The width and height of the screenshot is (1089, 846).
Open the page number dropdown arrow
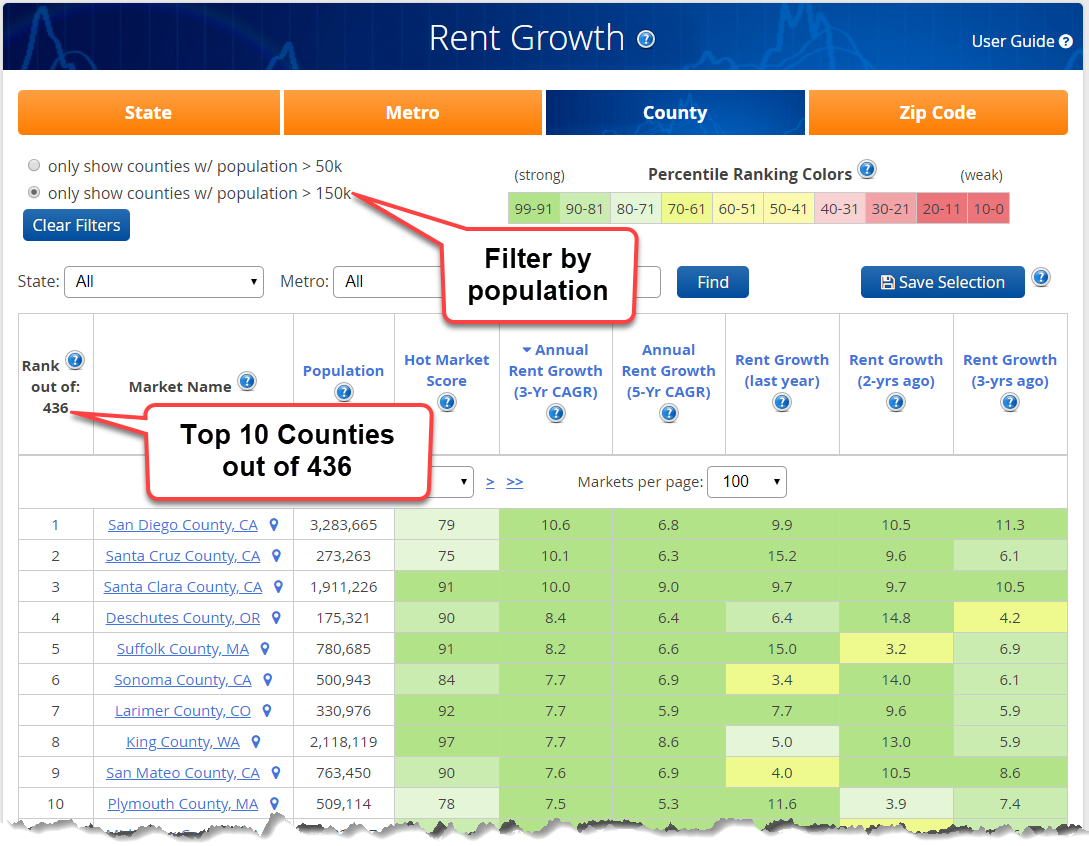click(463, 482)
